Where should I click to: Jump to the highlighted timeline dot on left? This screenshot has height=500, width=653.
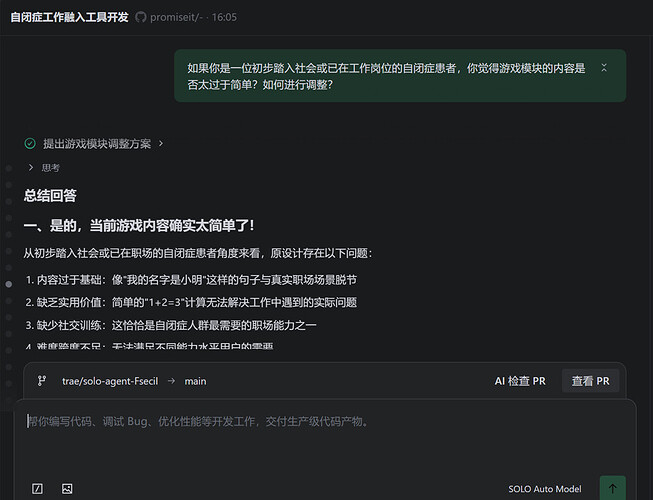pos(9,284)
